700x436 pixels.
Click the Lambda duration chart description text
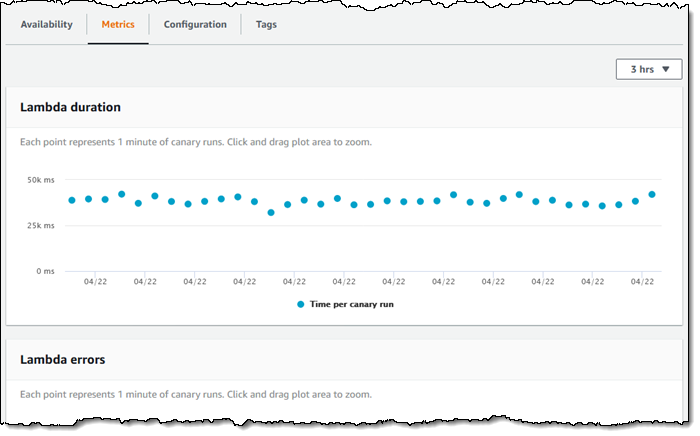coord(195,142)
